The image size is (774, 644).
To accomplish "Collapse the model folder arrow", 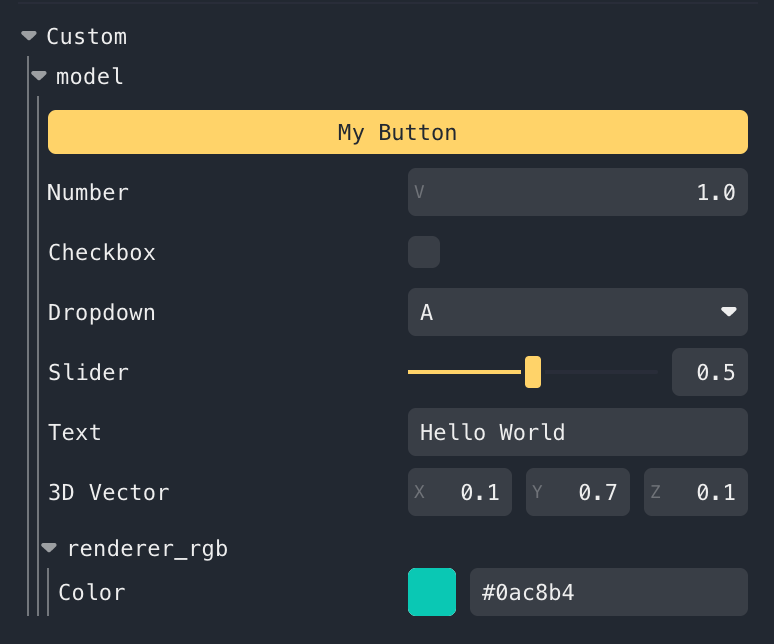I will pos(39,76).
